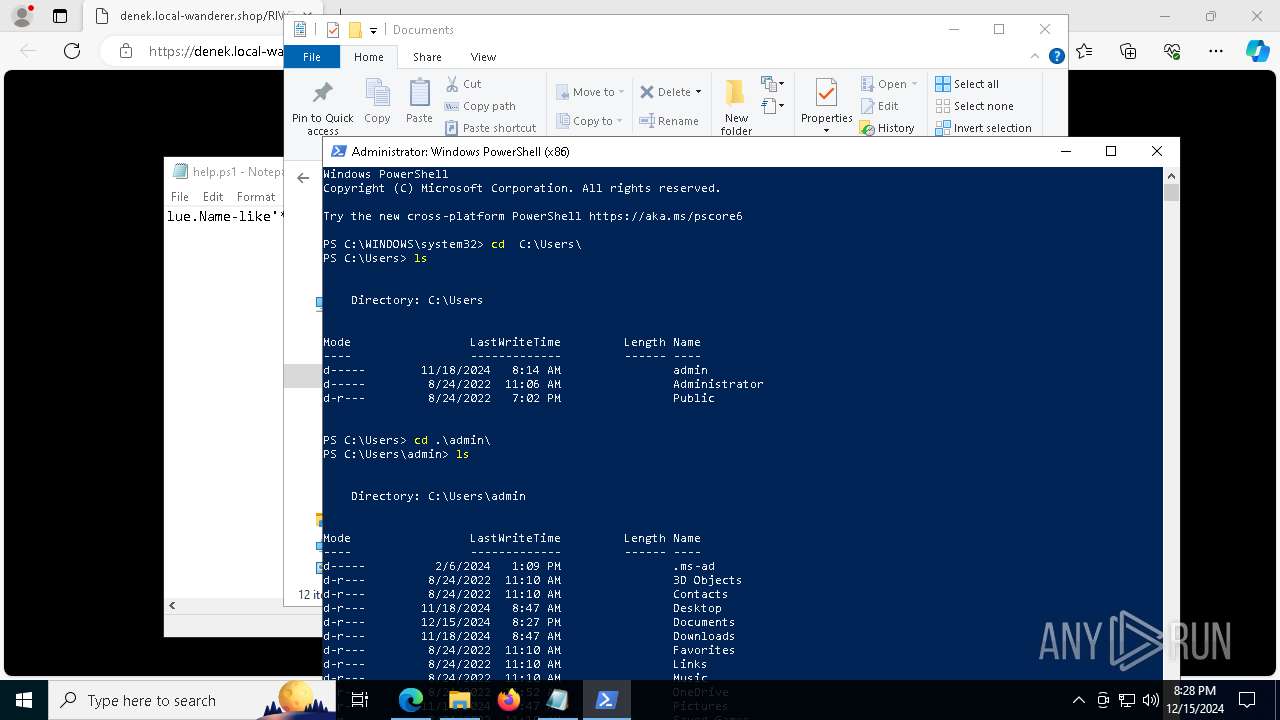
Task: Open Edge collections icon
Action: coord(1128,51)
